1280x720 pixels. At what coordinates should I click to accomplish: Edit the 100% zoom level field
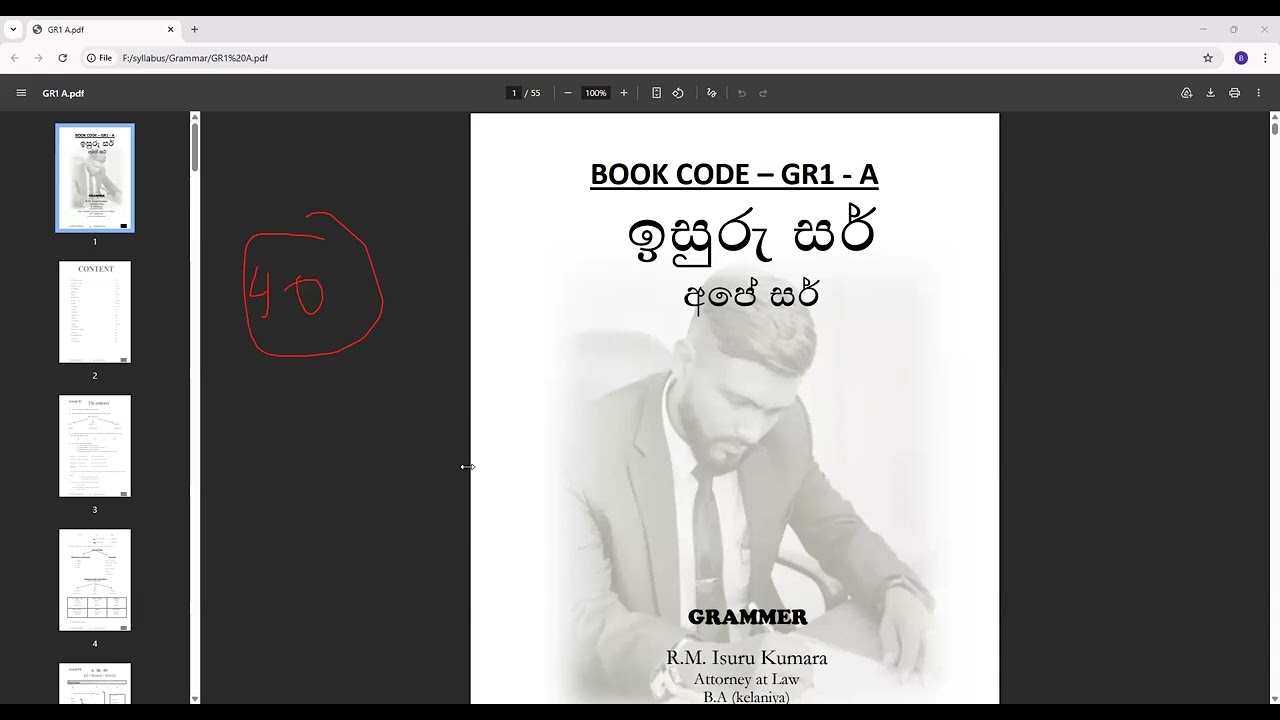596,93
